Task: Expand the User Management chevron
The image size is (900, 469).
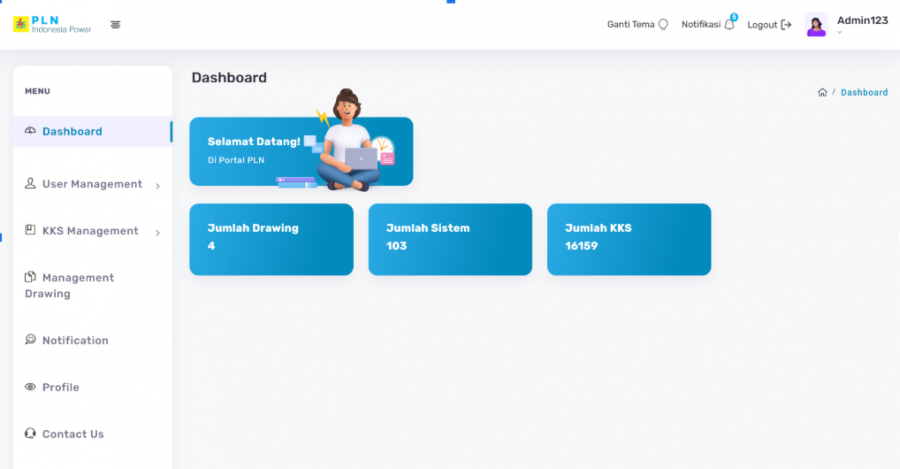Action: pyautogui.click(x=157, y=185)
